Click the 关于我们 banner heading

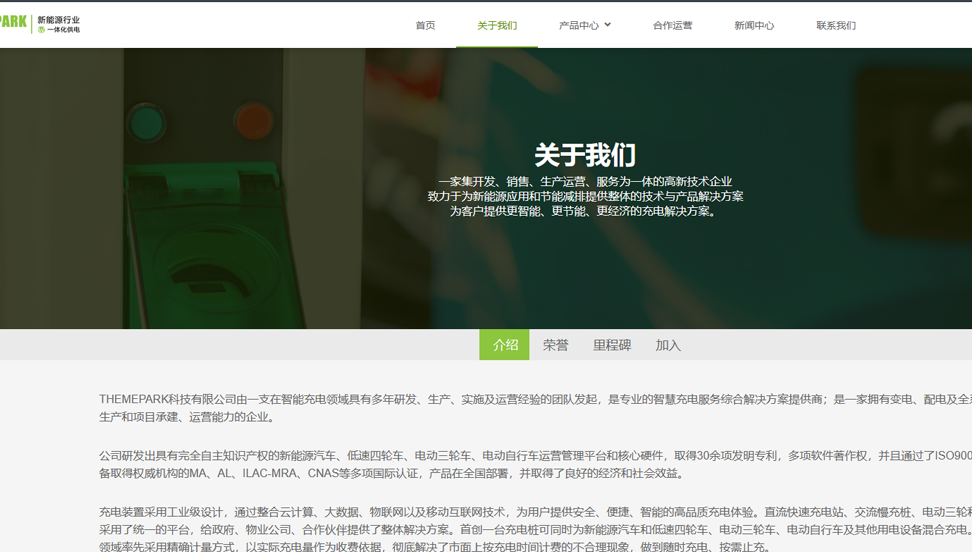pyautogui.click(x=585, y=155)
